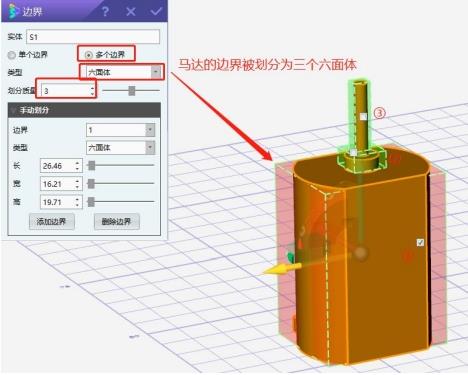Increase the 长 value with stepper
The image size is (468, 375).
(77, 163)
